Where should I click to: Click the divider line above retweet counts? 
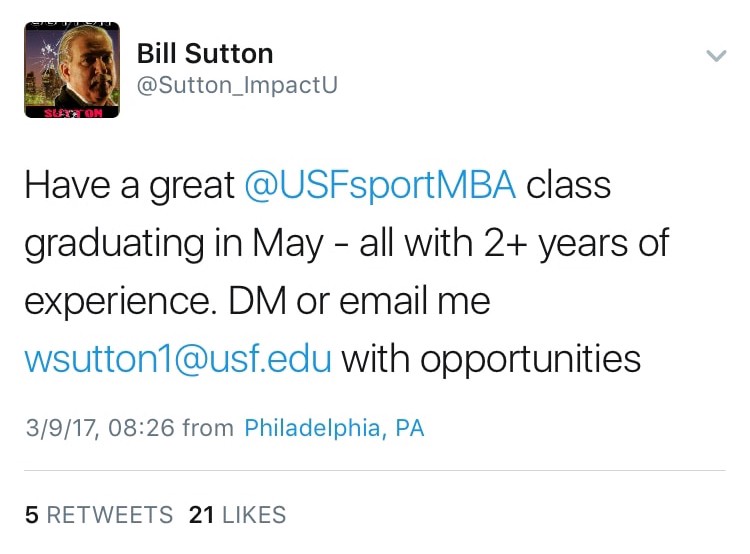tap(375, 470)
